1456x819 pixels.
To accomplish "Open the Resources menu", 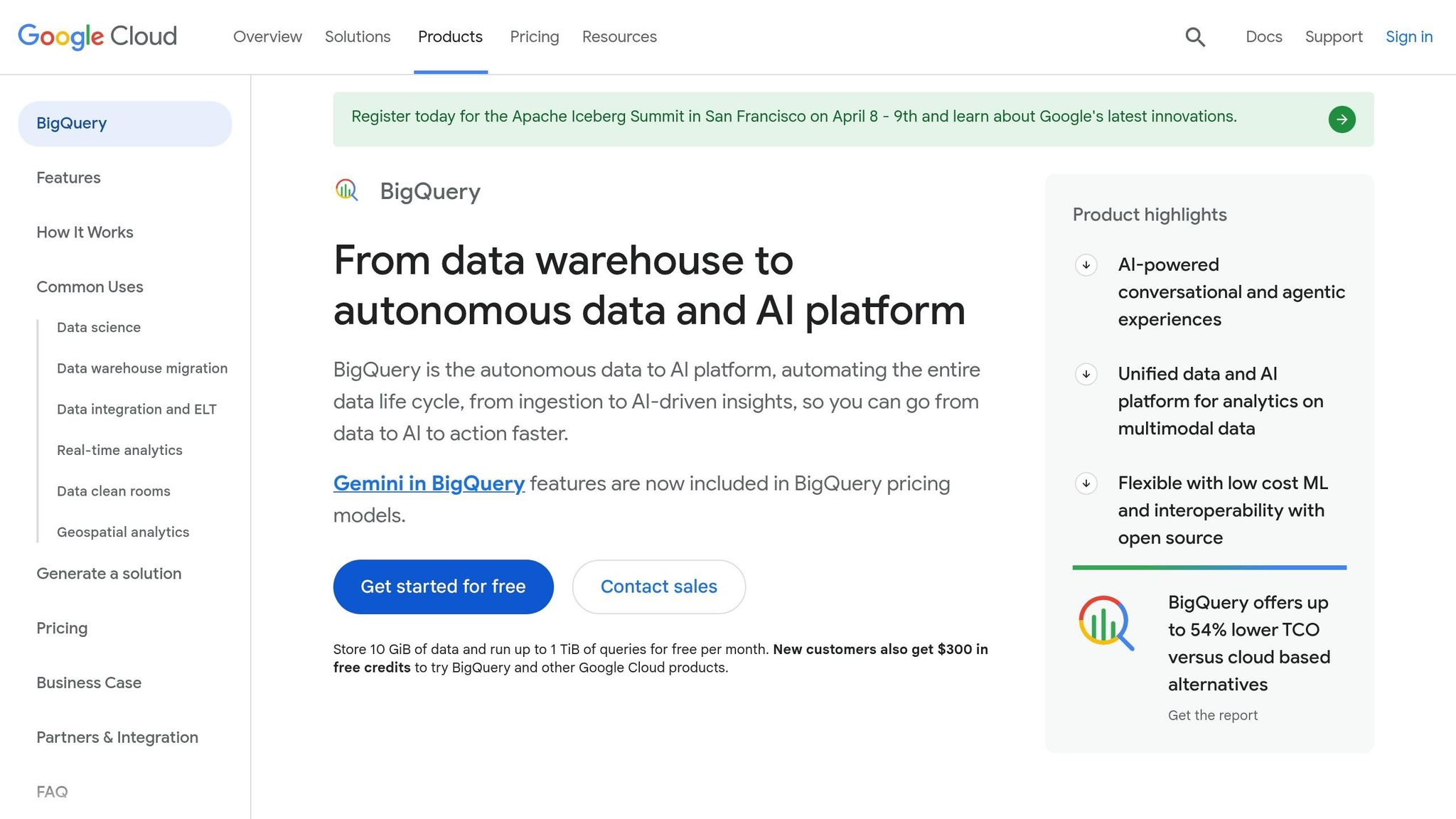I will (x=619, y=36).
